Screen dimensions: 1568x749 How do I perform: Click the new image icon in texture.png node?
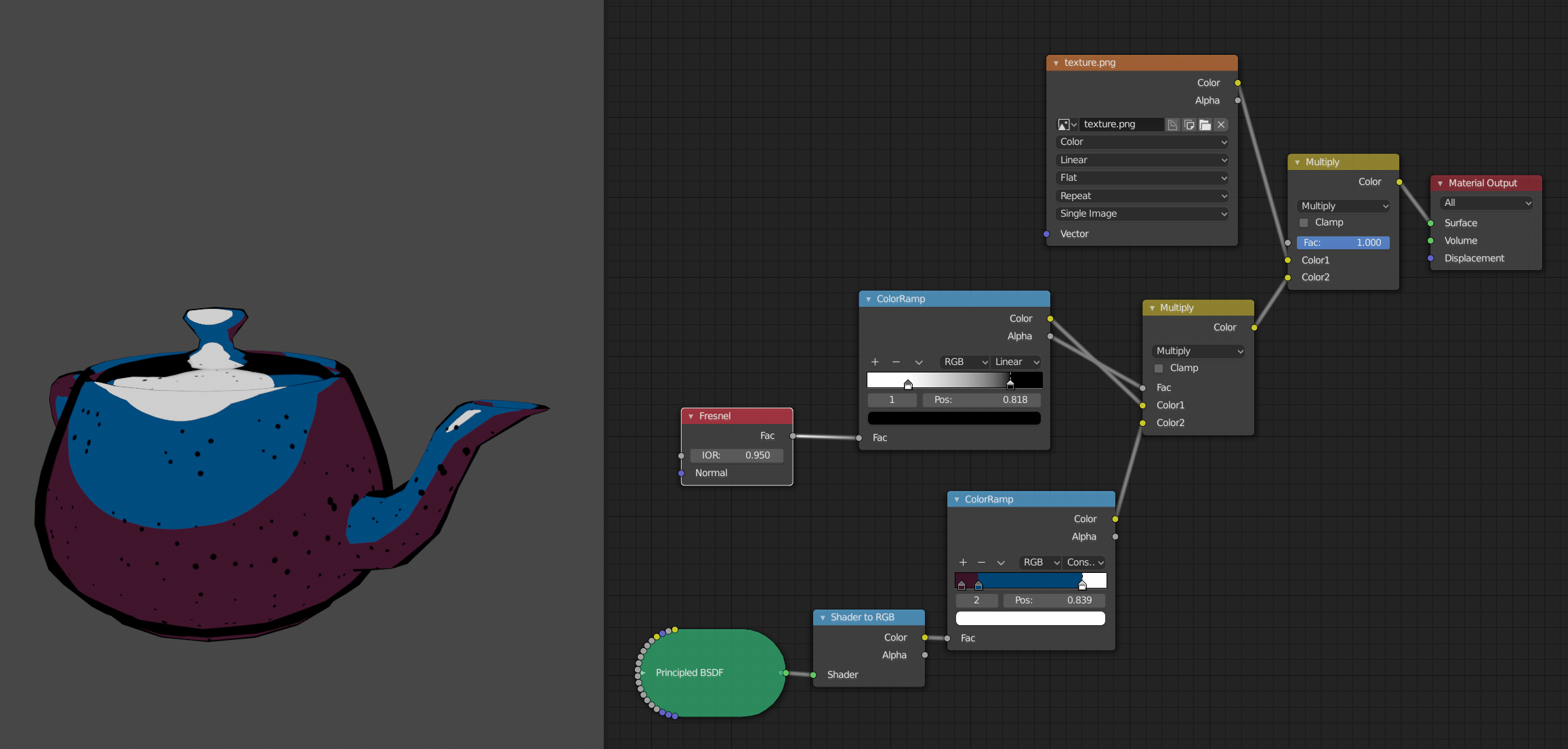click(x=1173, y=125)
